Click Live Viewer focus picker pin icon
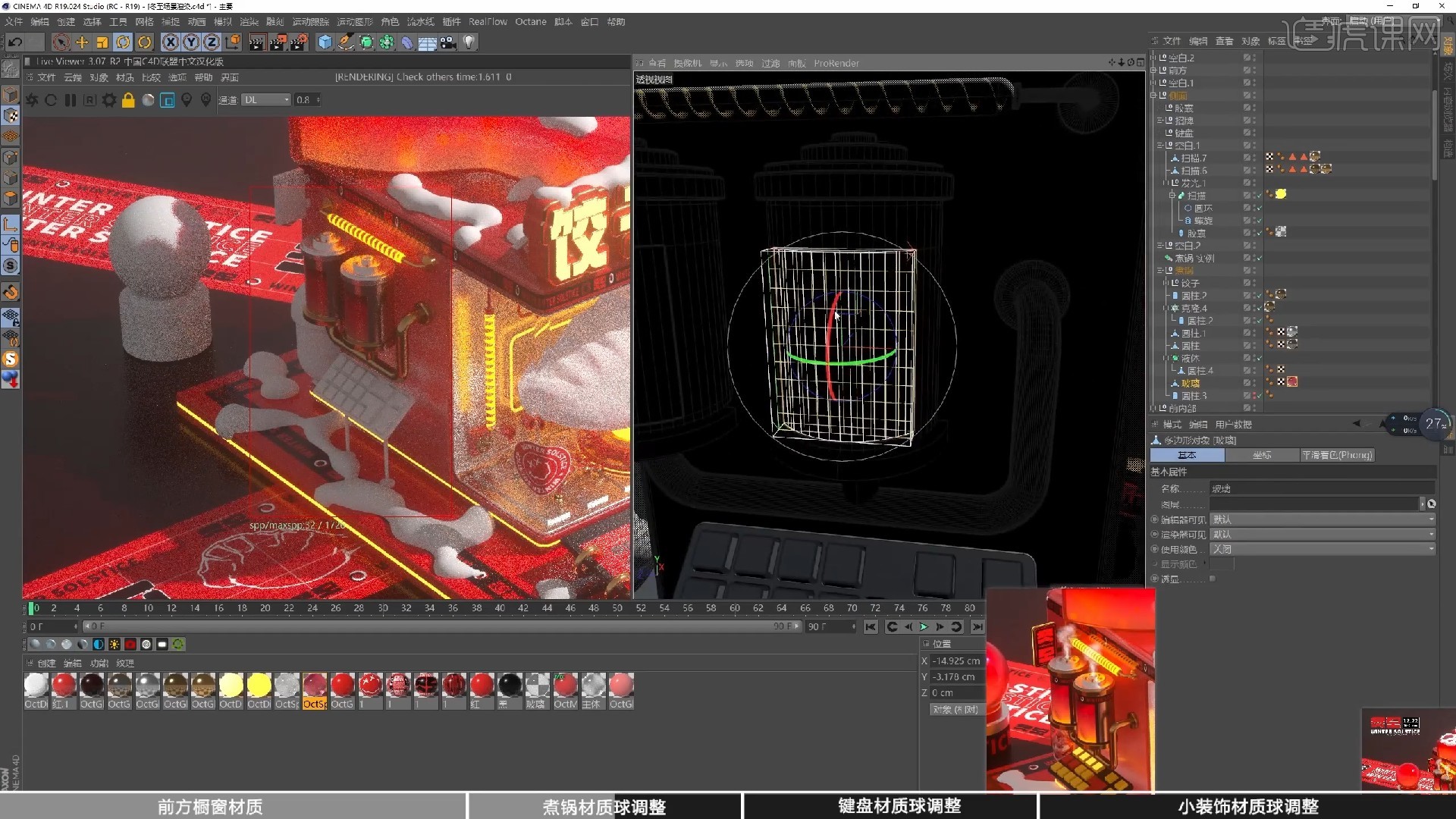This screenshot has height=819, width=1456. point(187,100)
